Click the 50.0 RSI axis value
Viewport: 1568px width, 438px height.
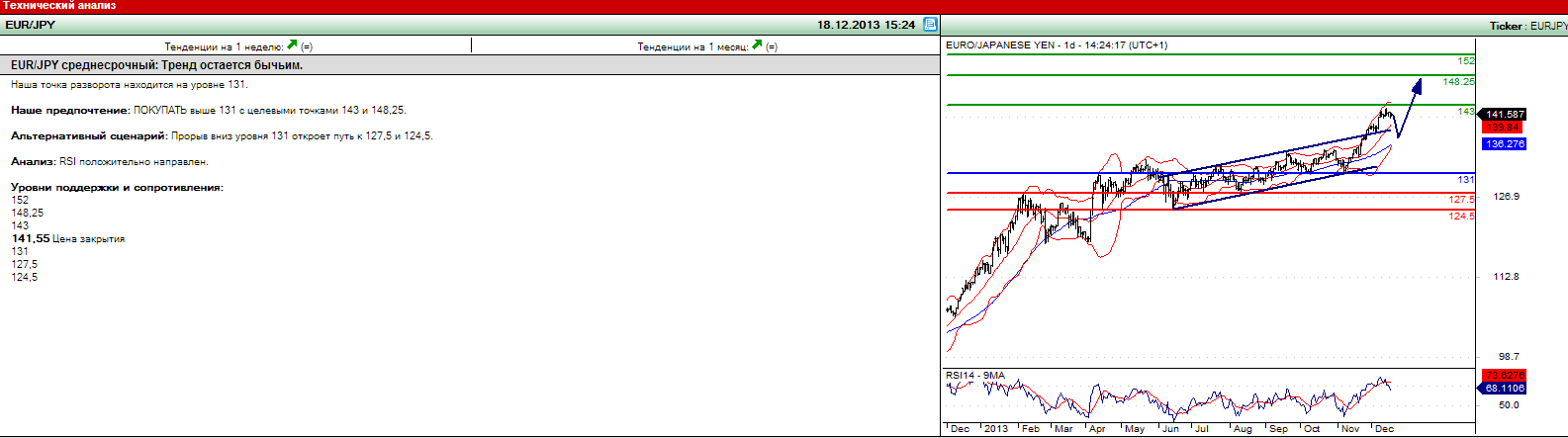[1509, 405]
